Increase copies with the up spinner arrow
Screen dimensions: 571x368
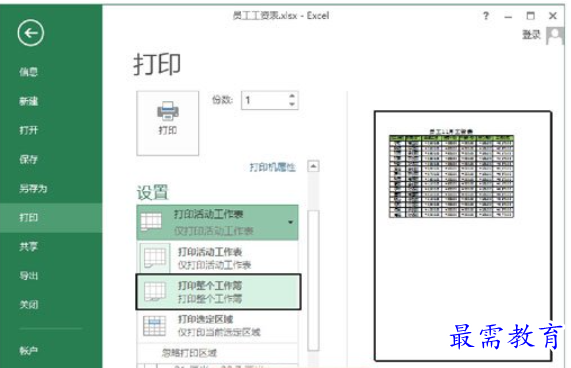tap(292, 96)
